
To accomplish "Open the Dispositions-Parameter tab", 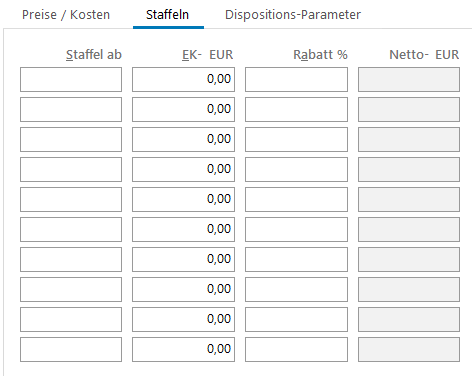I will [x=293, y=15].
